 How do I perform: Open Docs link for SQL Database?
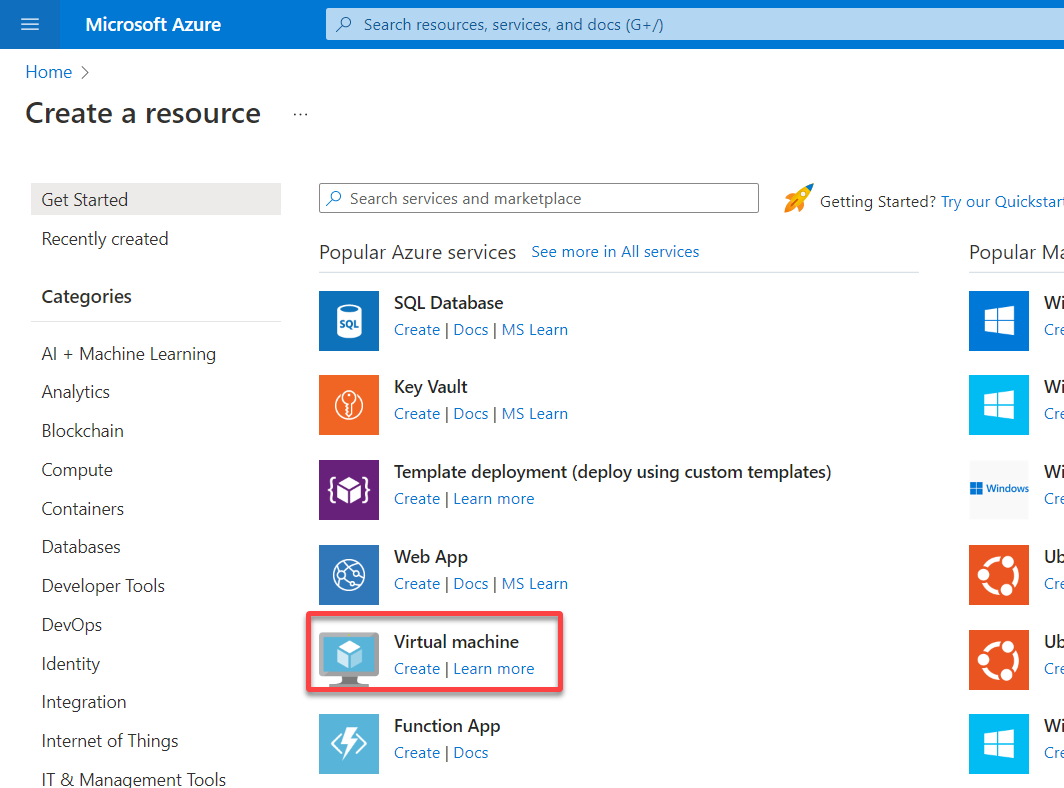pos(470,330)
